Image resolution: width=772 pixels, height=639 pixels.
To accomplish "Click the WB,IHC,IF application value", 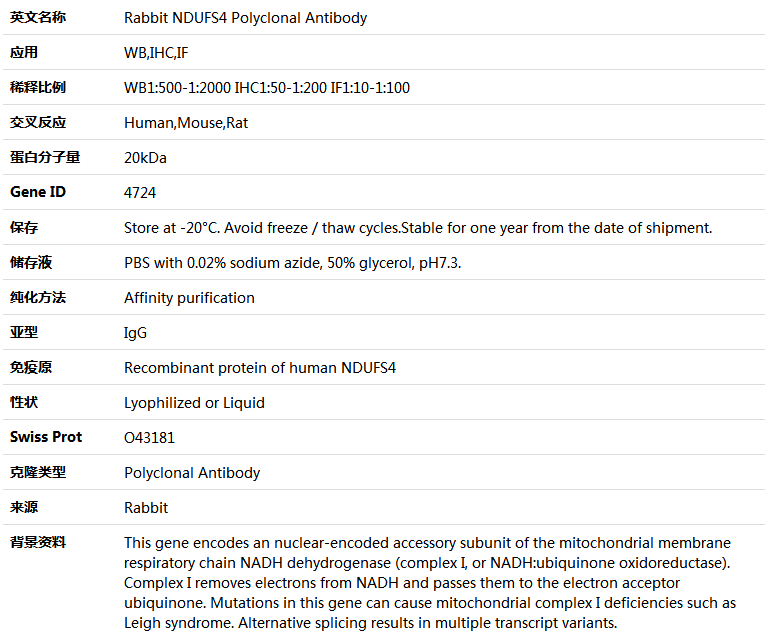I will point(156,52).
